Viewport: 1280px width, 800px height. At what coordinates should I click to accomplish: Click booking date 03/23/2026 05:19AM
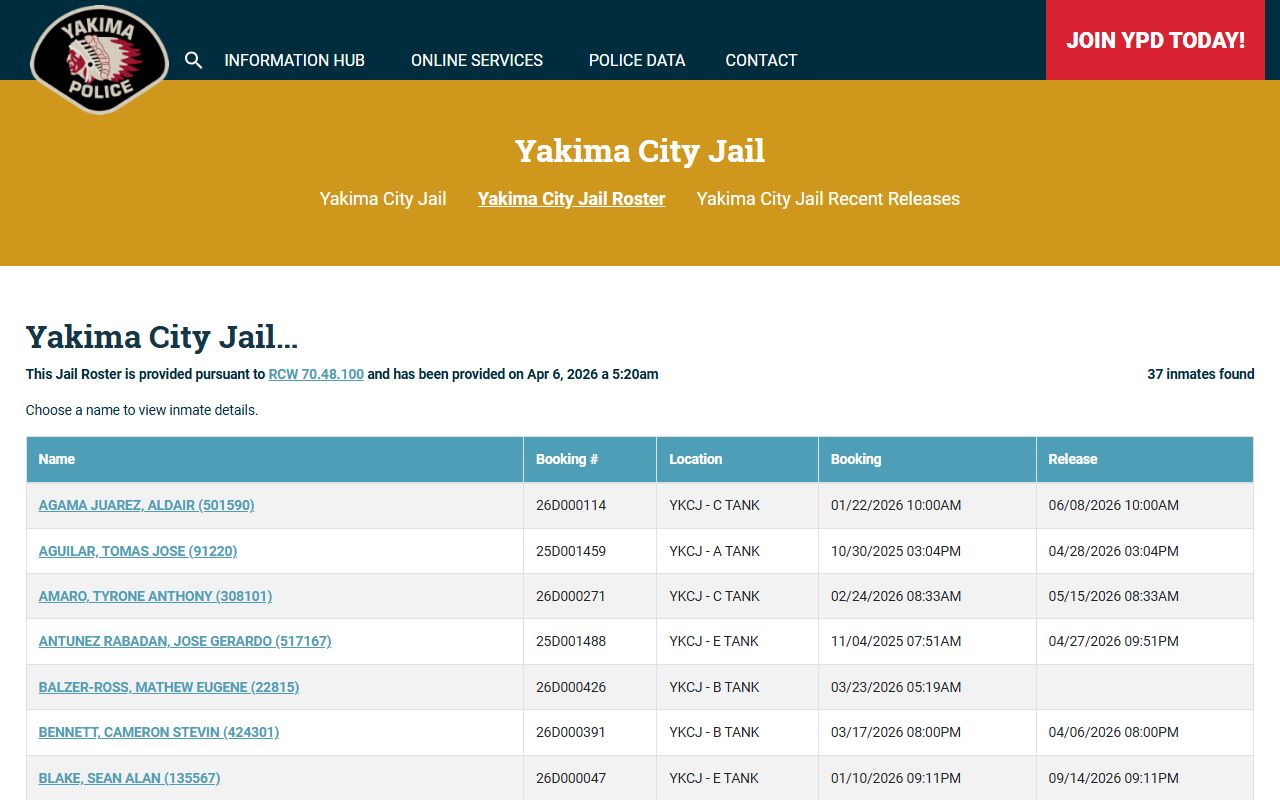pos(896,687)
